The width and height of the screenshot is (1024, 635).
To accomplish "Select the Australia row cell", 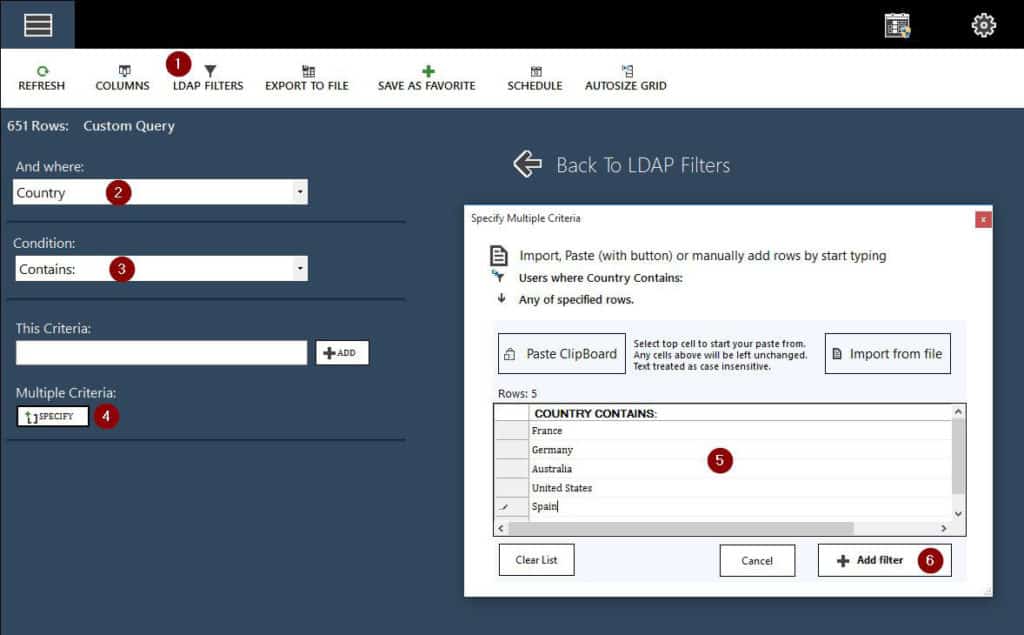I will (x=740, y=468).
